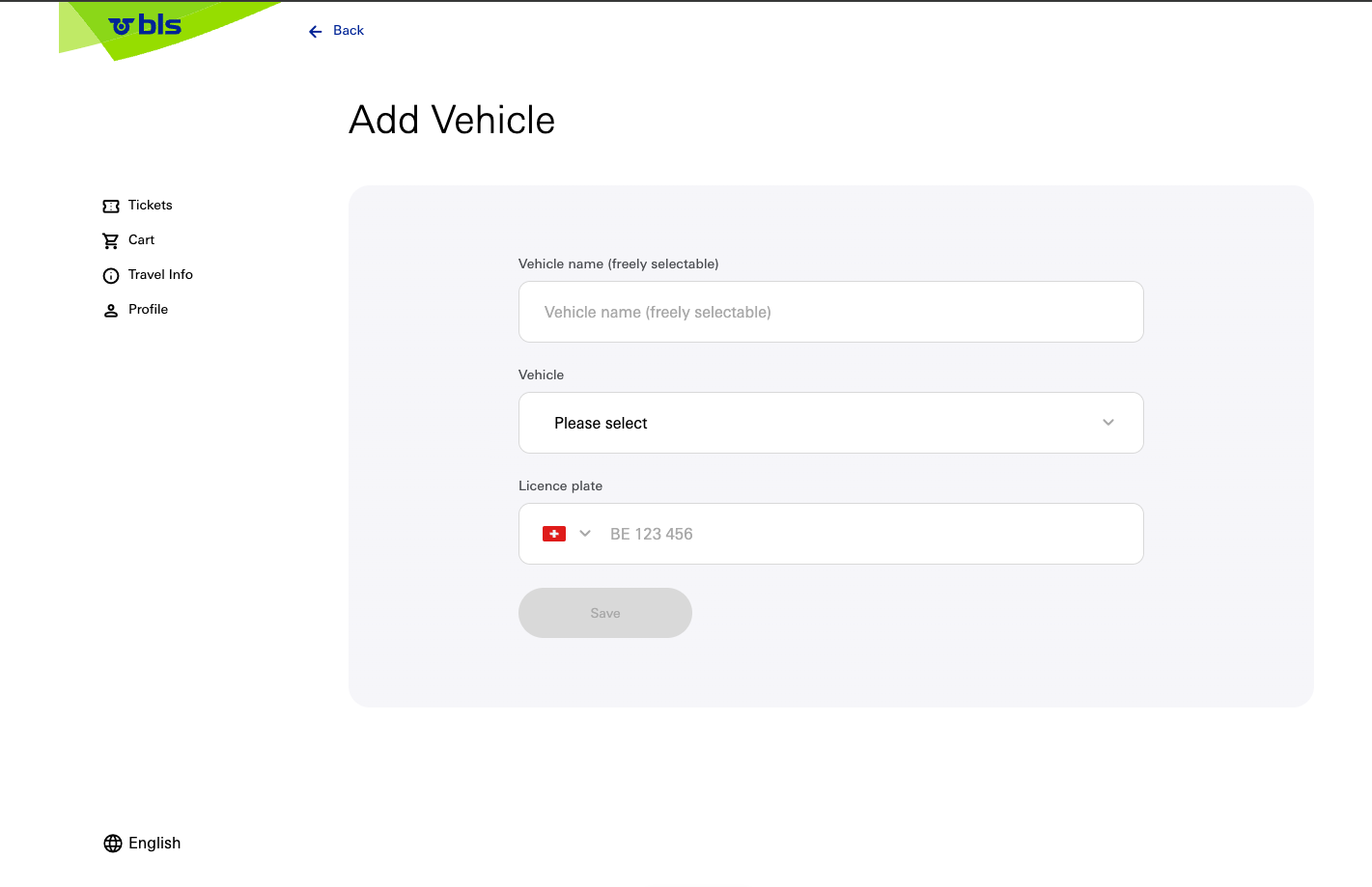This screenshot has height=887, width=1372.
Task: Click the Back link
Action: [348, 30]
